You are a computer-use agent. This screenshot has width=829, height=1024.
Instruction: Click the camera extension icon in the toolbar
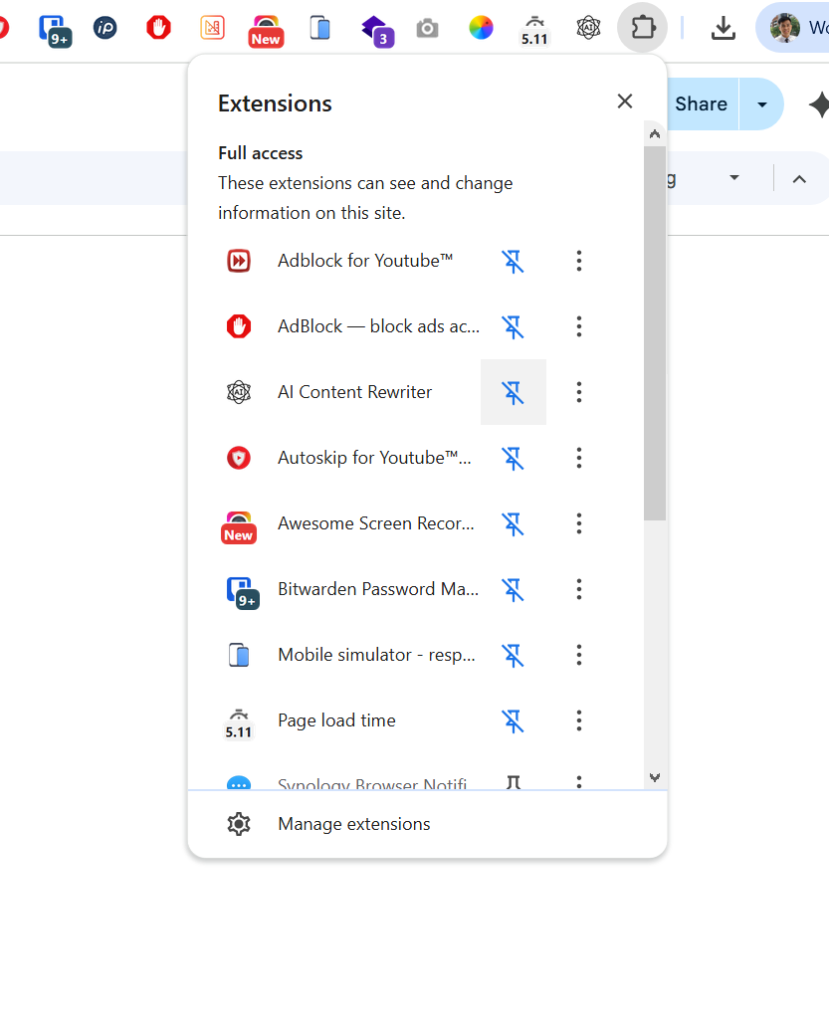427,28
